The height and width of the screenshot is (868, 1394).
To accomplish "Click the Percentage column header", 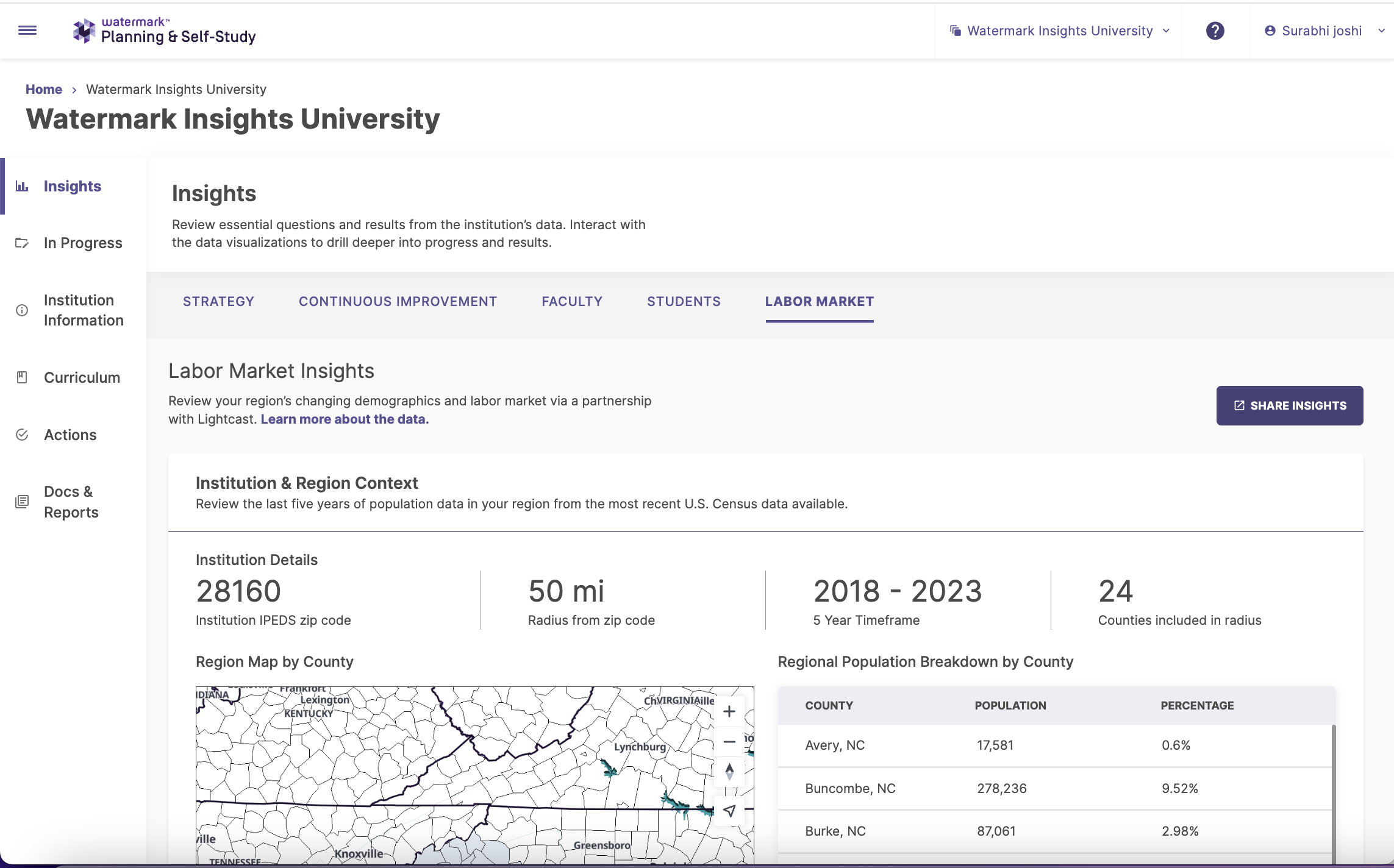I will pos(1197,706).
